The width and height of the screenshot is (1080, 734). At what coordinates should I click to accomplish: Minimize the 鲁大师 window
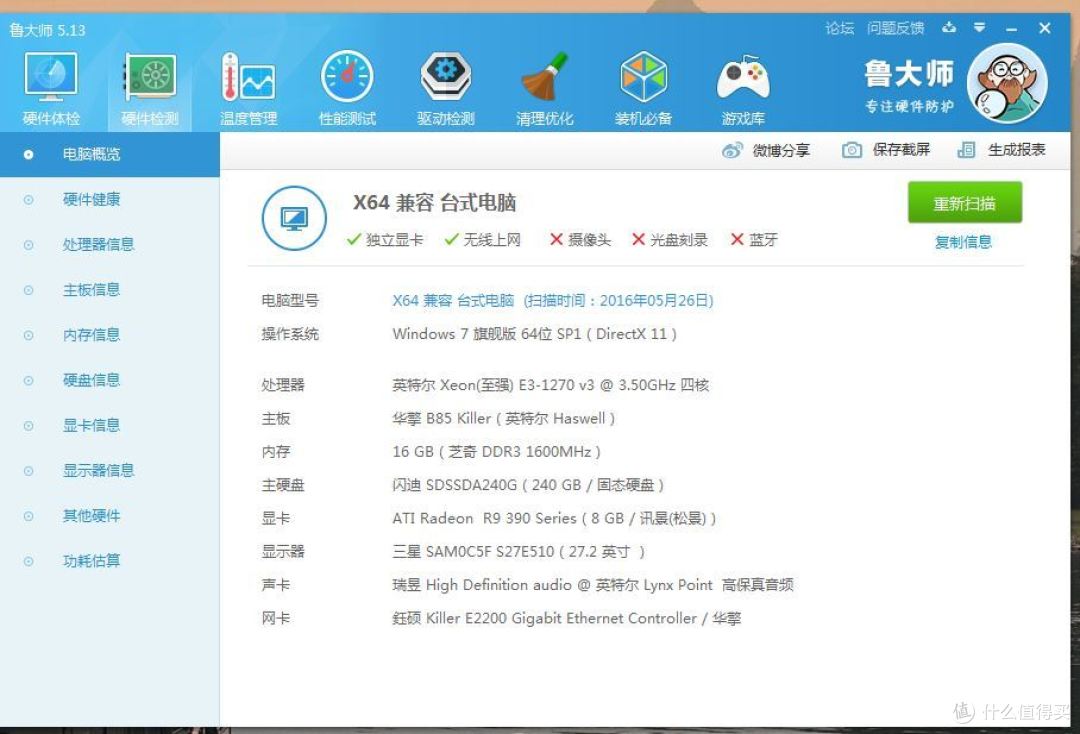coord(1011,28)
